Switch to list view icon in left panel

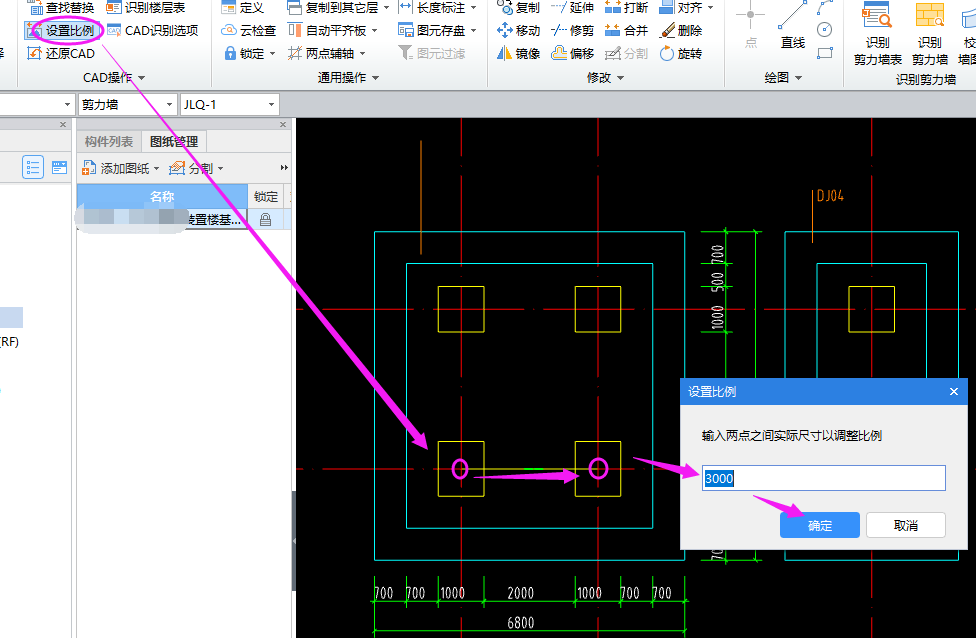tap(33, 167)
